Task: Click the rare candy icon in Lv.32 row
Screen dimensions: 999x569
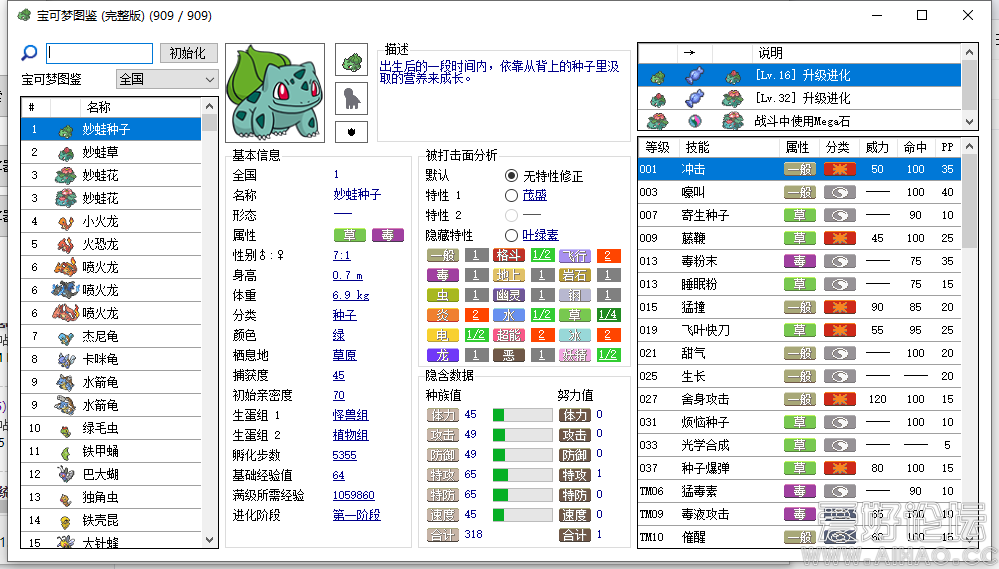Action: (x=694, y=98)
